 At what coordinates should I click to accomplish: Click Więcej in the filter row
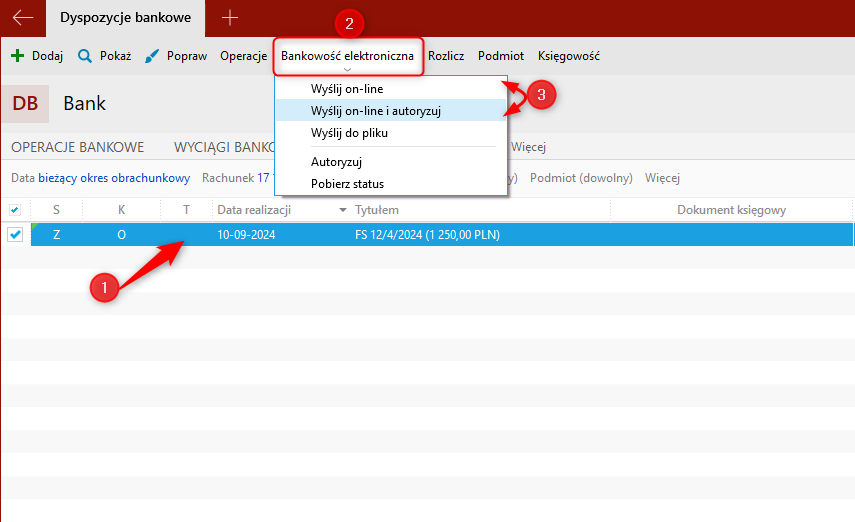[662, 178]
